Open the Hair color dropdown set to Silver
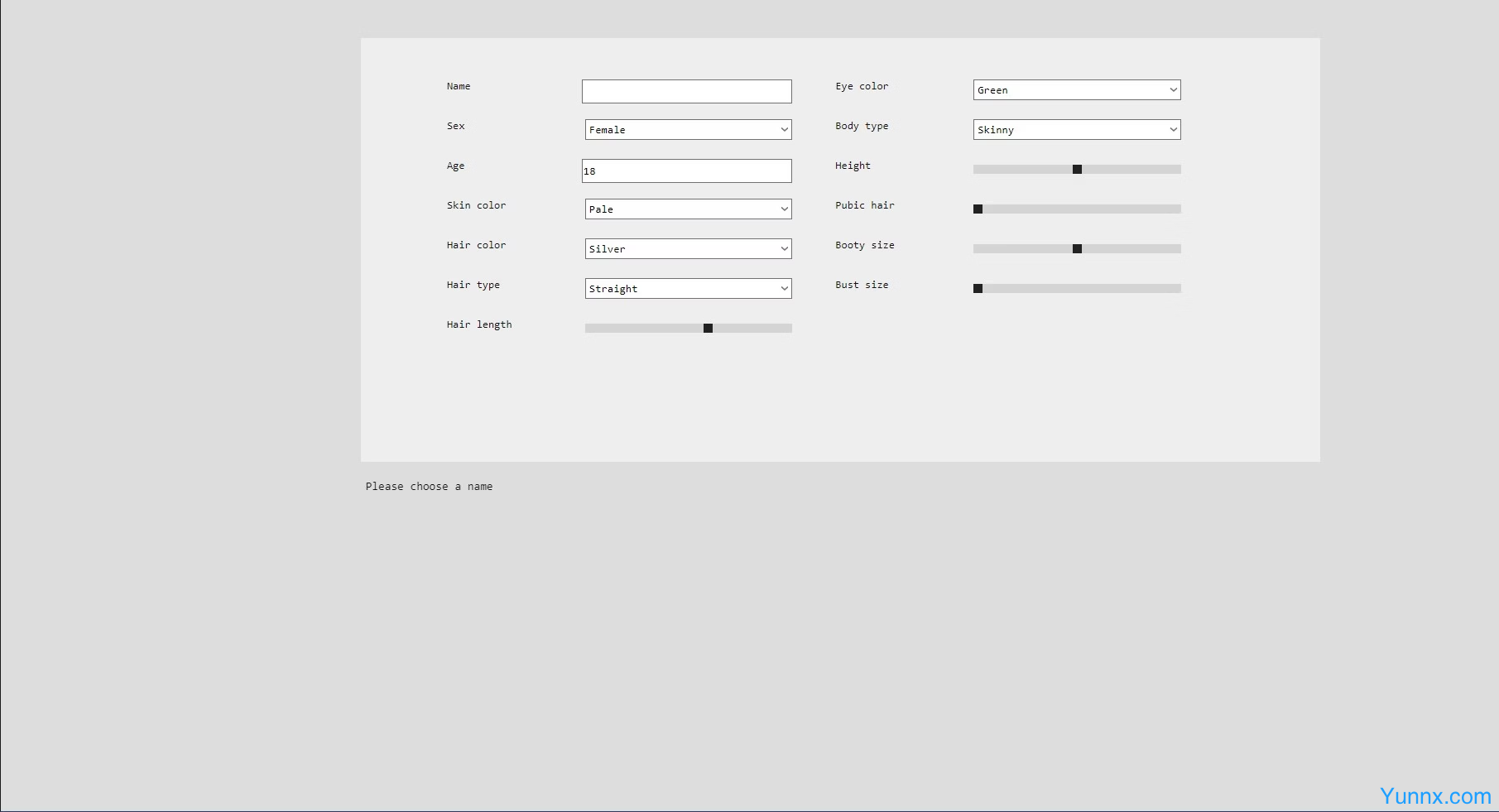Image resolution: width=1499 pixels, height=812 pixels. (x=688, y=249)
